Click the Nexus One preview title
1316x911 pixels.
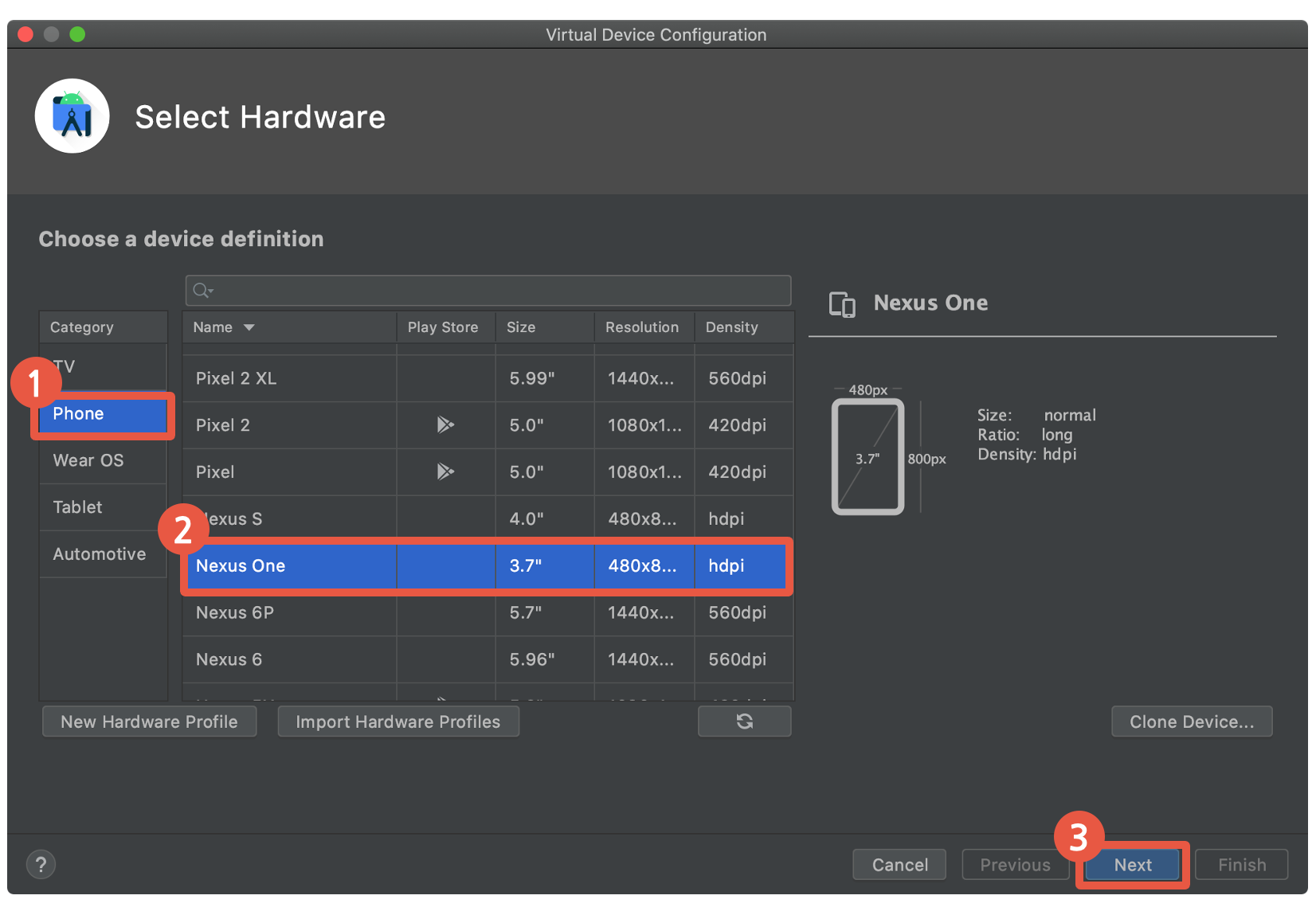click(x=930, y=303)
